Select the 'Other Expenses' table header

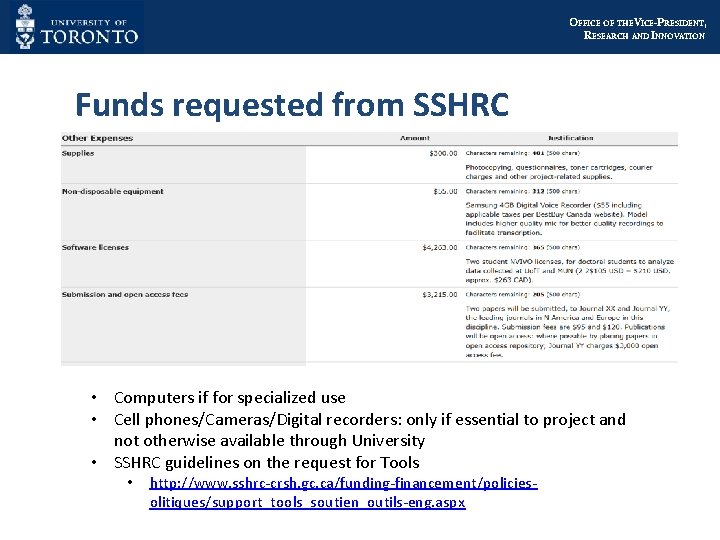[x=97, y=138]
